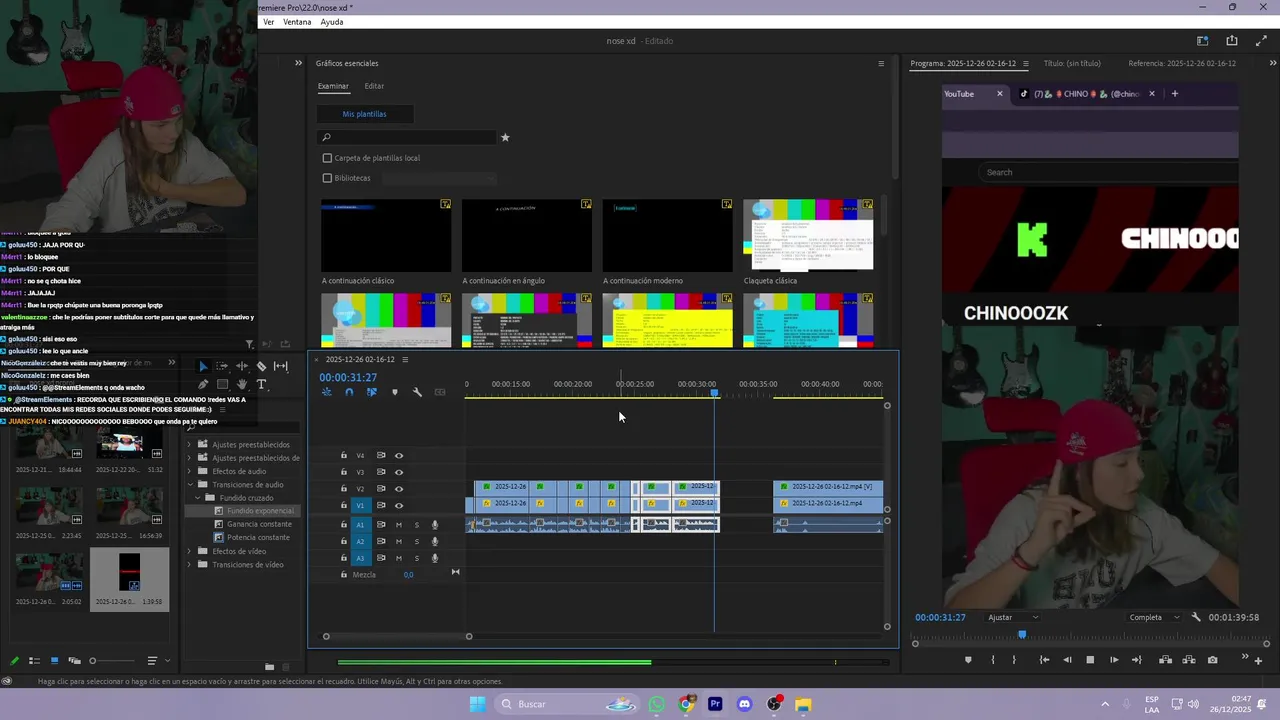The height and width of the screenshot is (720, 1280).
Task: Open Premiere Pro from the taskbar
Action: tap(715, 704)
